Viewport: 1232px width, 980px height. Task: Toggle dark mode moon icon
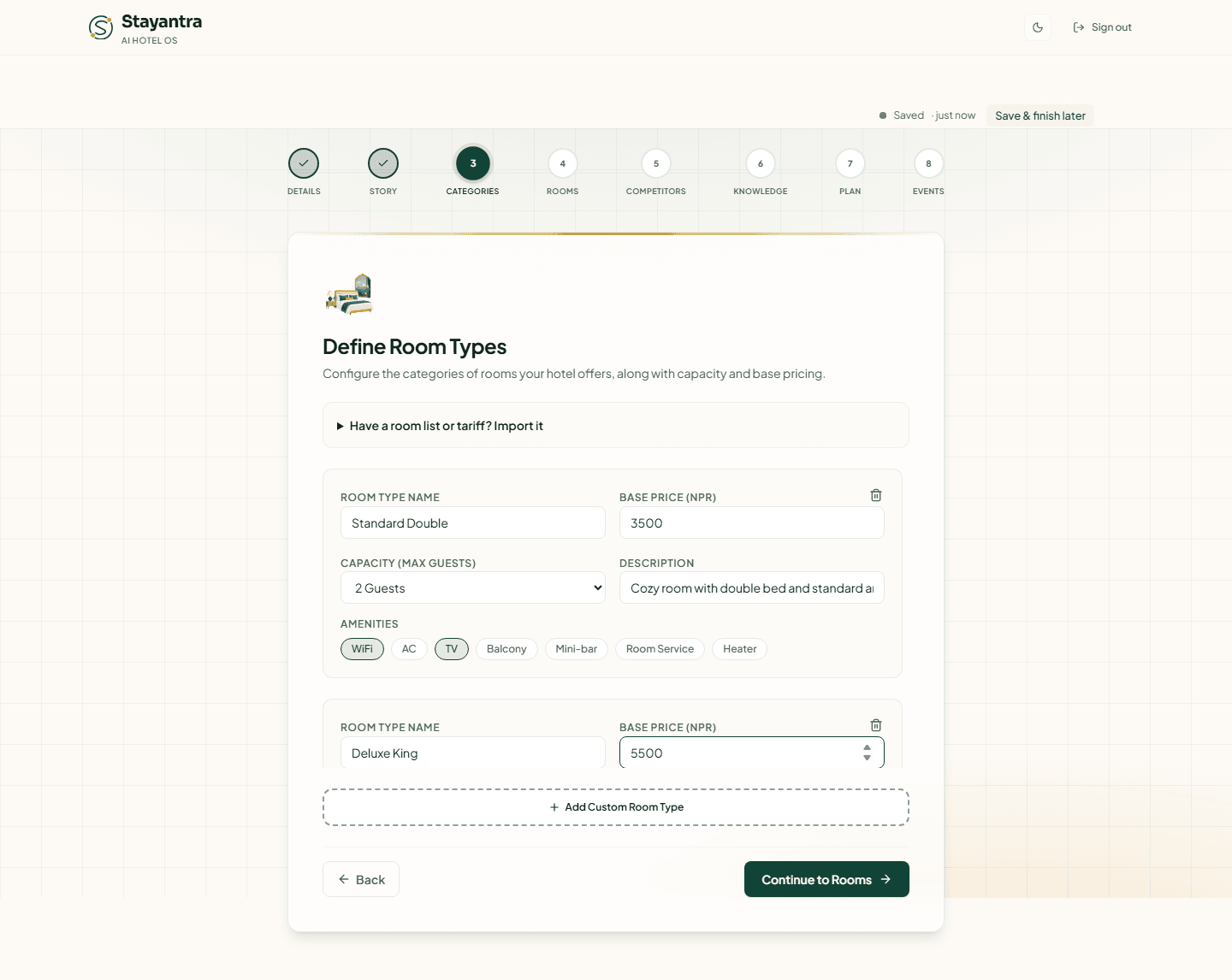click(x=1038, y=27)
